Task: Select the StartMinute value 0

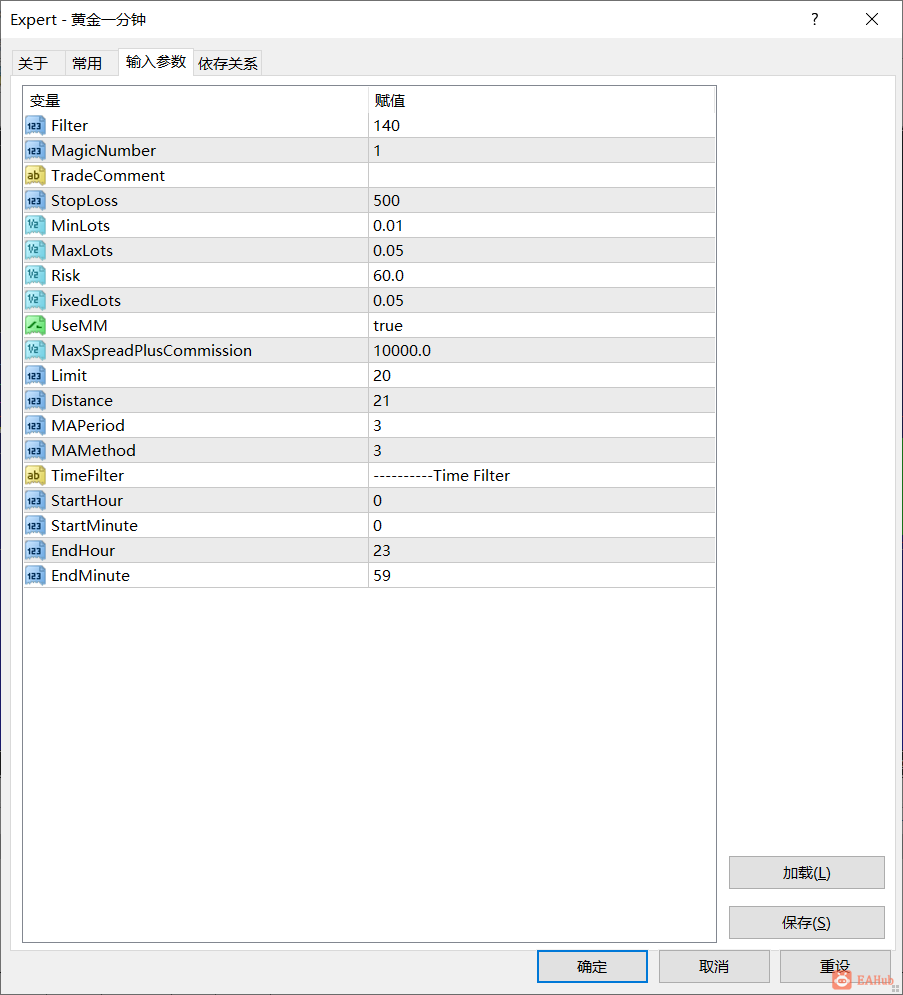Action: (378, 525)
